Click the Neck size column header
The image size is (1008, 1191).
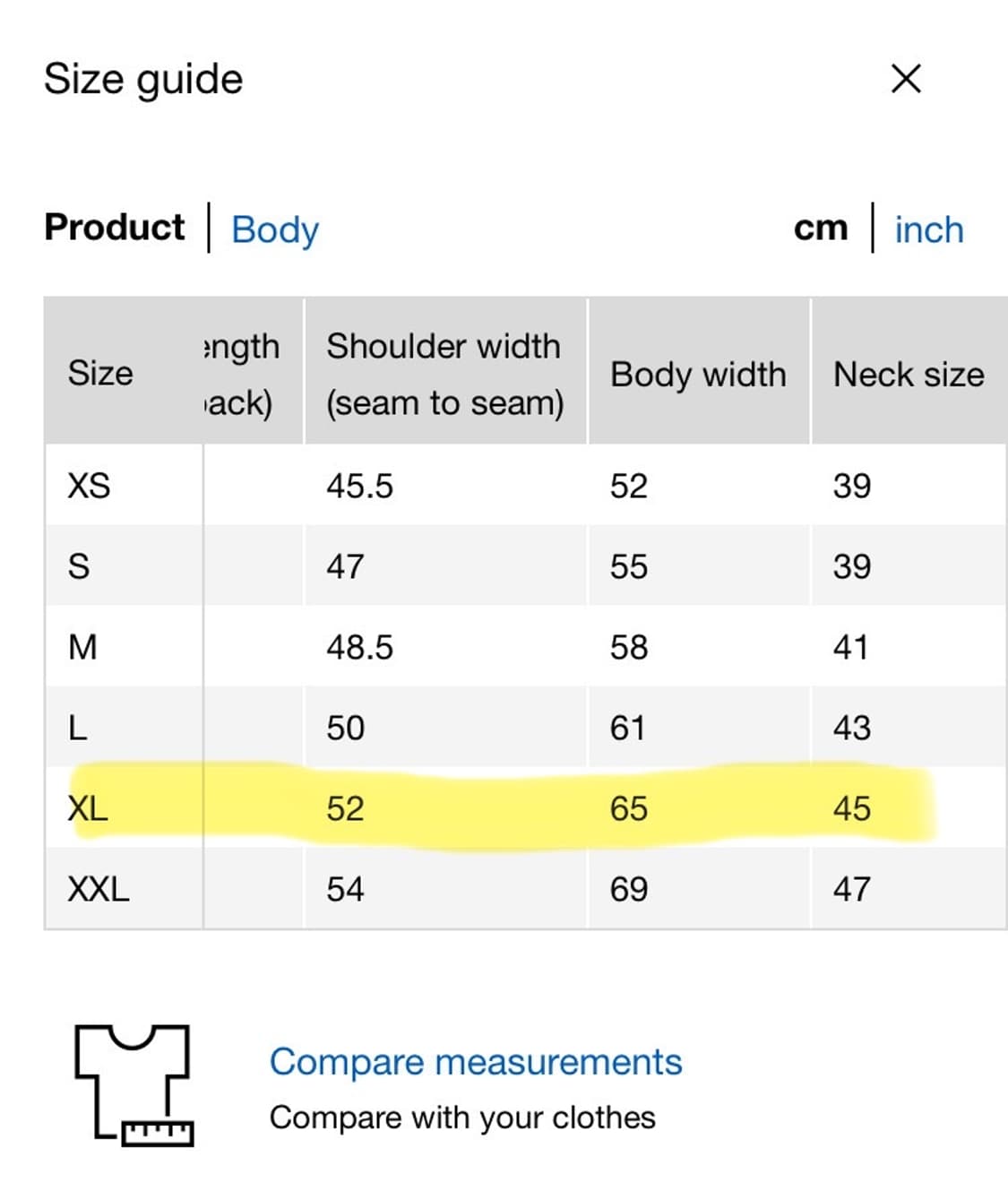coord(908,374)
